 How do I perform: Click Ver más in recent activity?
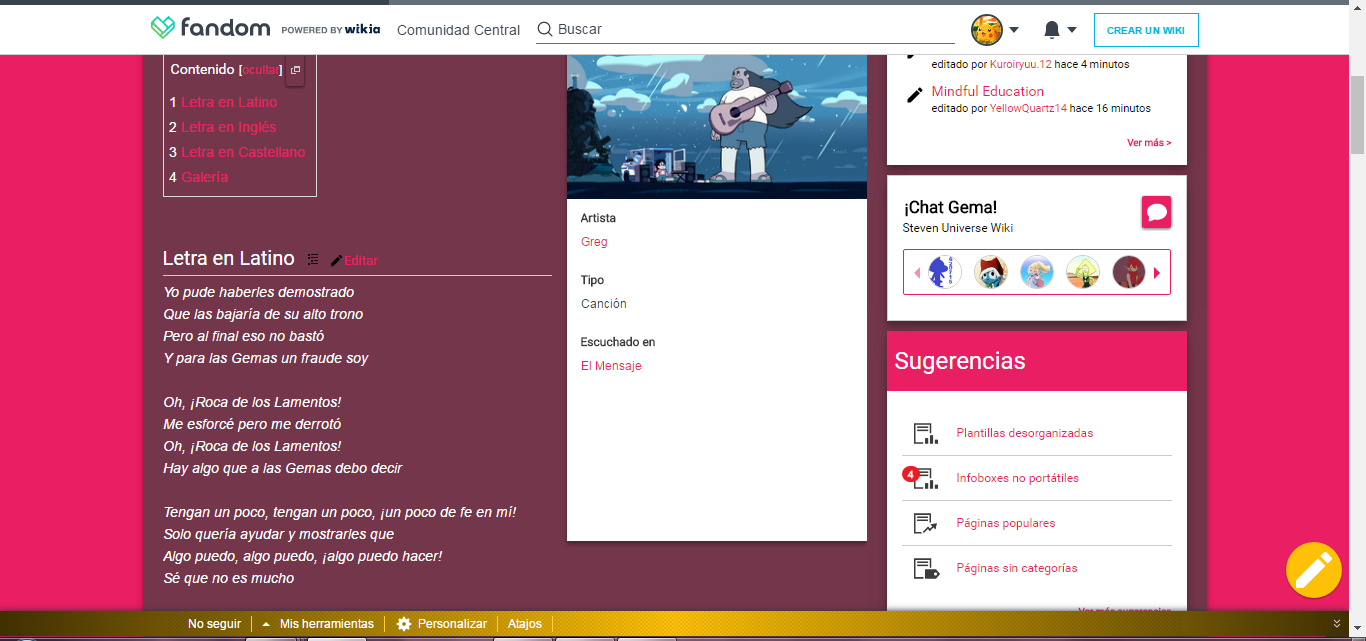1149,143
